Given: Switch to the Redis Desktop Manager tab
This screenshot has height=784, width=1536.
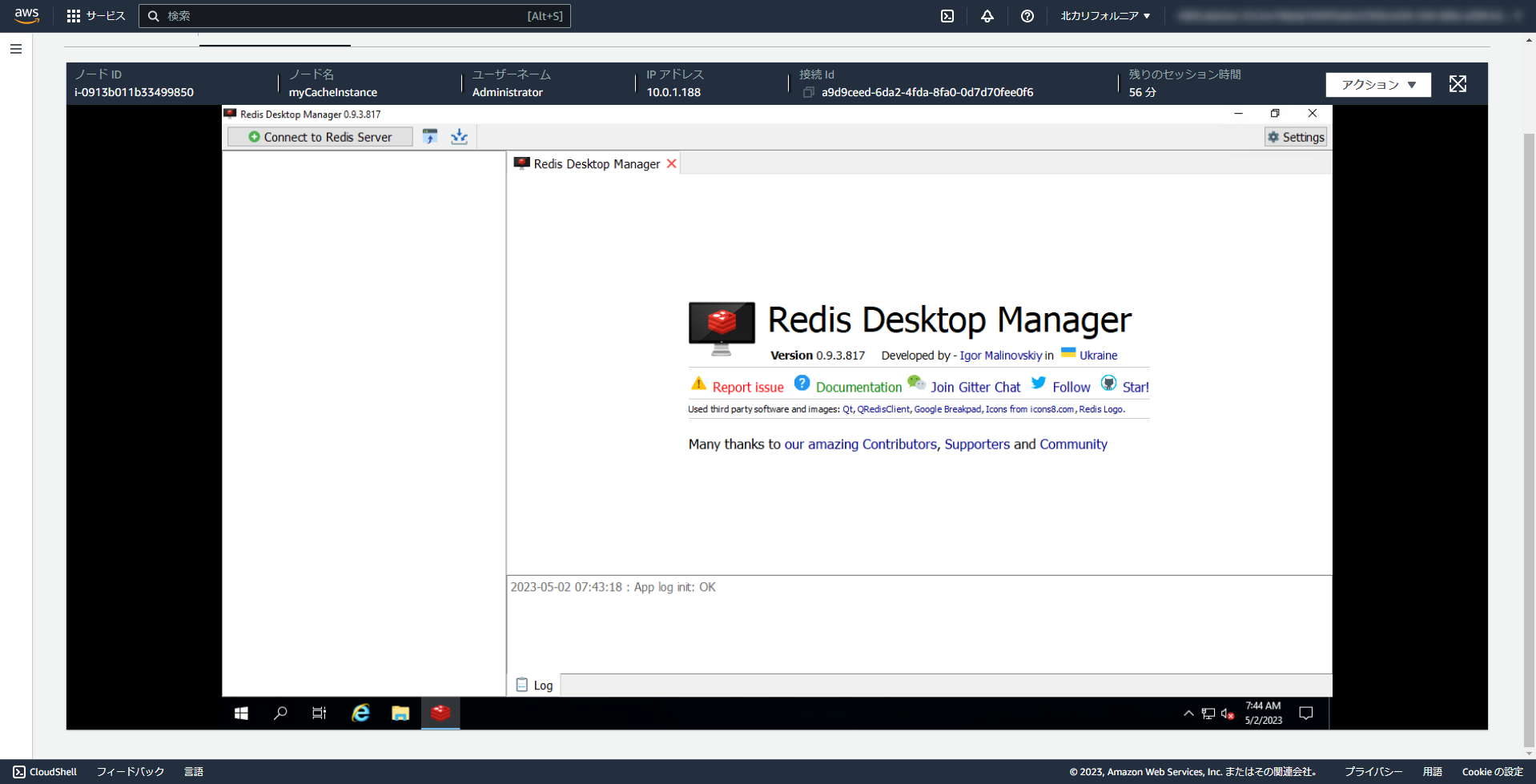Looking at the screenshot, I should (x=593, y=163).
